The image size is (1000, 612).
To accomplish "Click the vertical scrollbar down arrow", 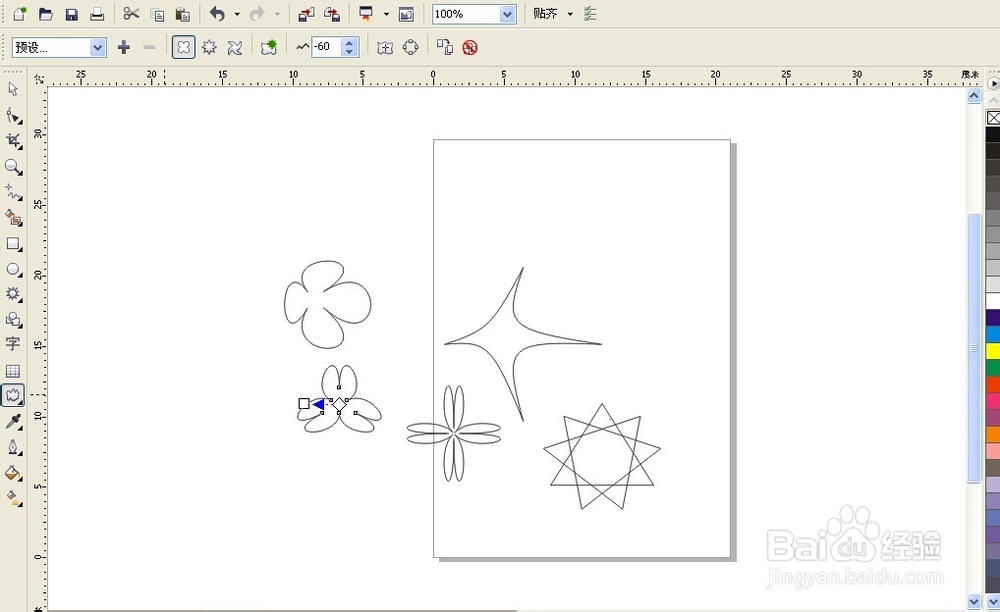I will coord(974,601).
